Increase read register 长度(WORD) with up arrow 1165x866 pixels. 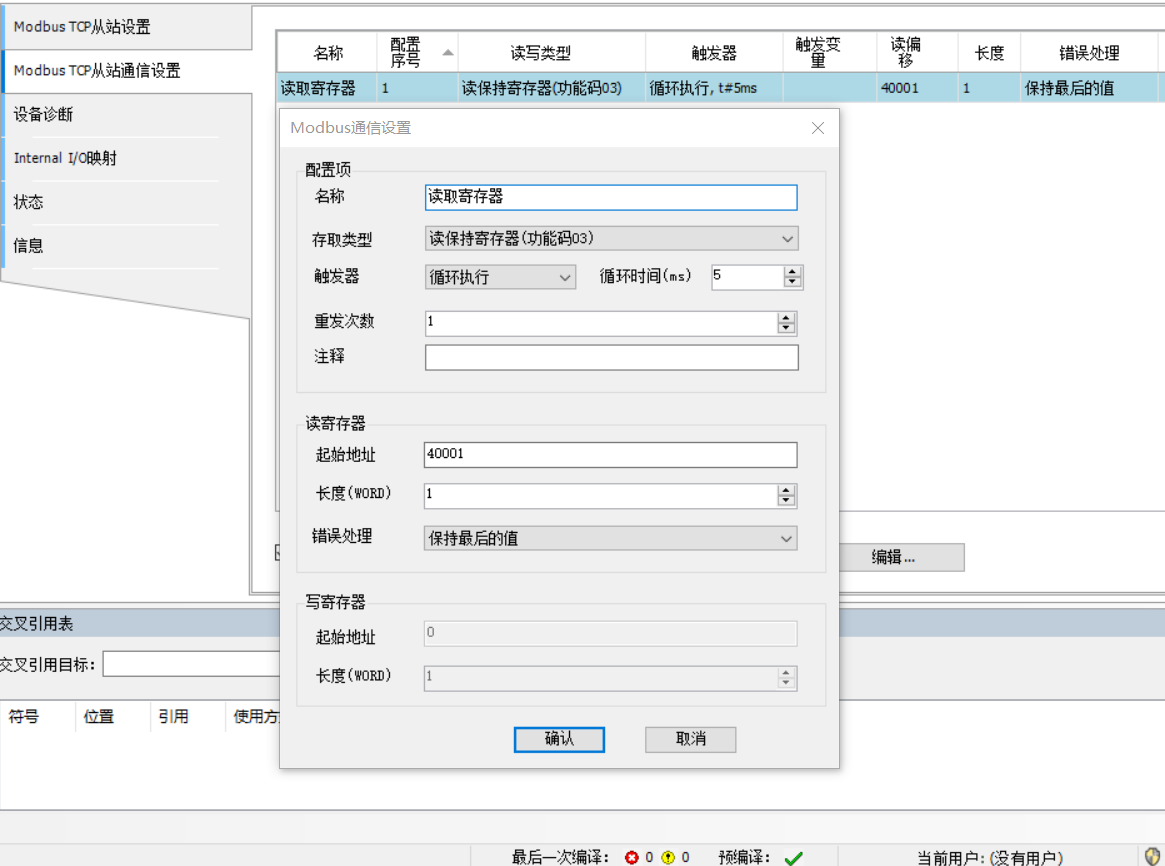(786, 490)
